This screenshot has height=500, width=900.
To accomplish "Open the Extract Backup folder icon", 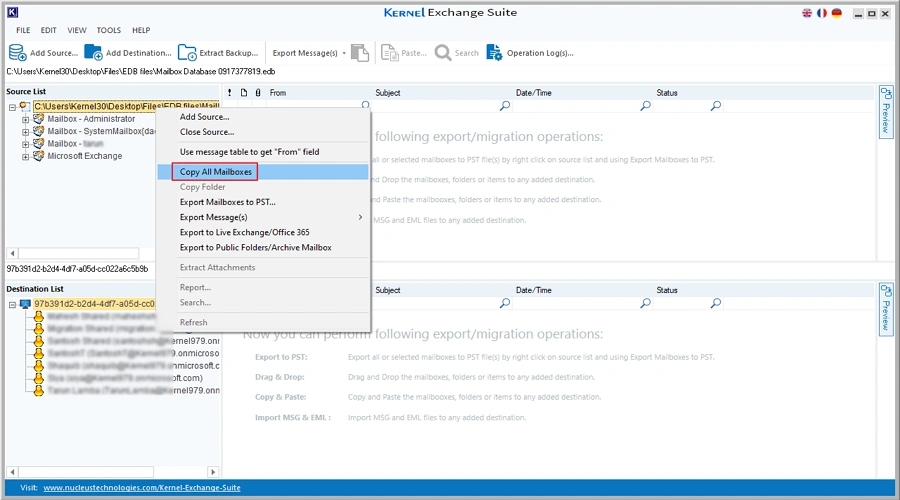I will [187, 52].
